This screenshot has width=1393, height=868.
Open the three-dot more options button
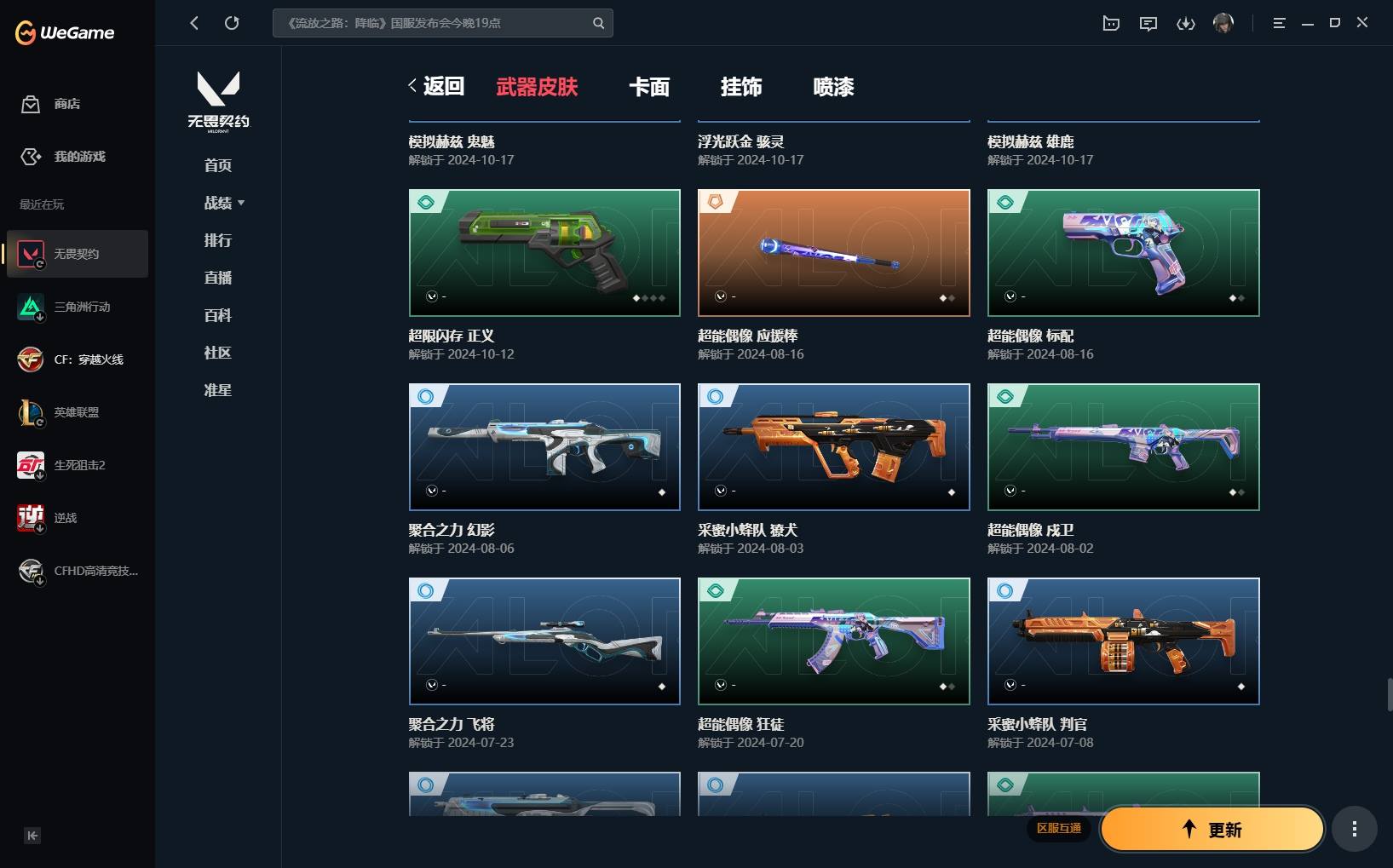[x=1355, y=829]
